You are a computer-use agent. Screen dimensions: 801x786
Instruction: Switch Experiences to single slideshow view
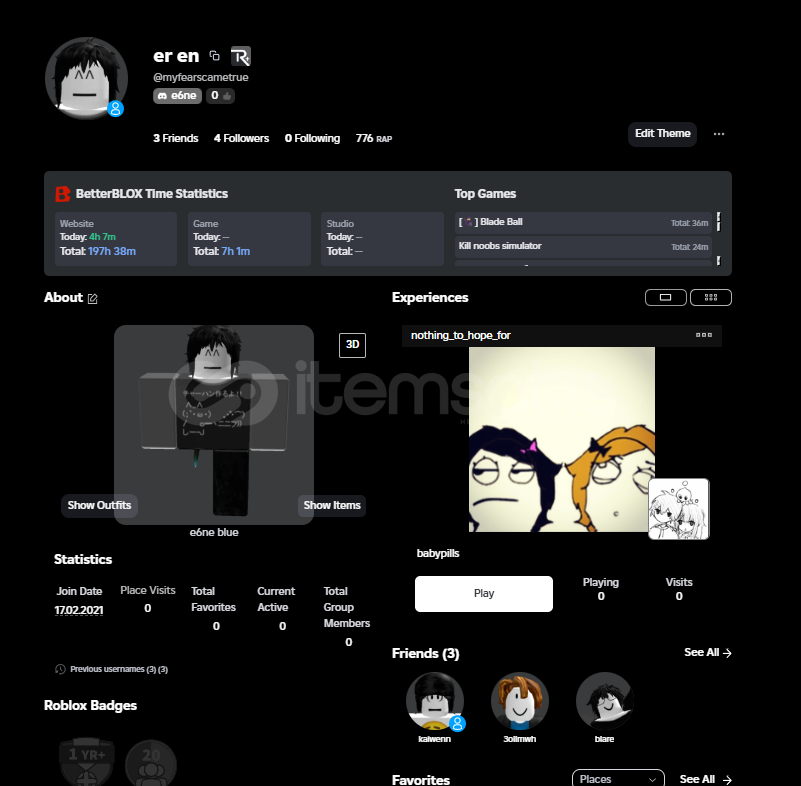tap(666, 298)
